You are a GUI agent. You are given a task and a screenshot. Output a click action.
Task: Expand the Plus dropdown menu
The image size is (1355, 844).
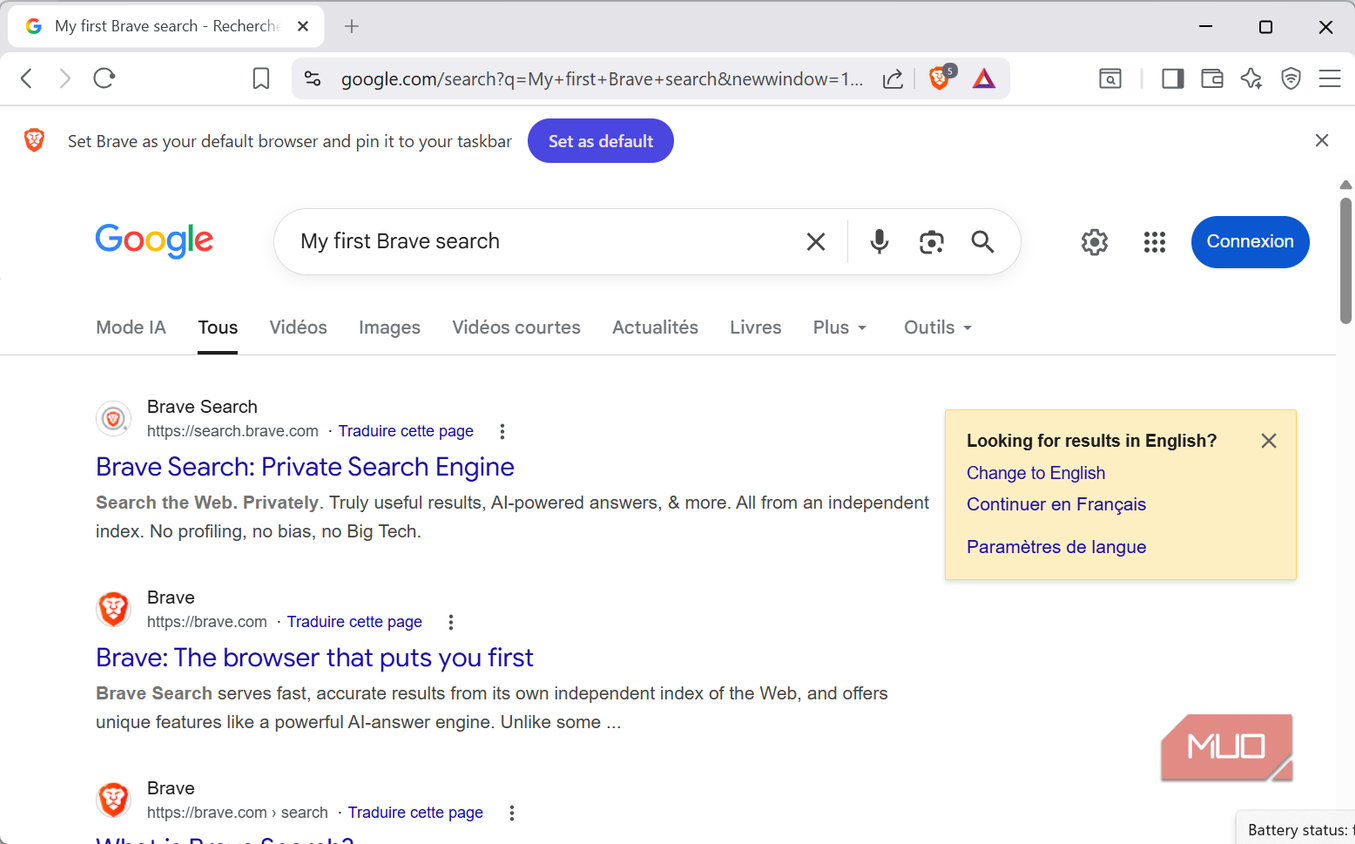[840, 327]
